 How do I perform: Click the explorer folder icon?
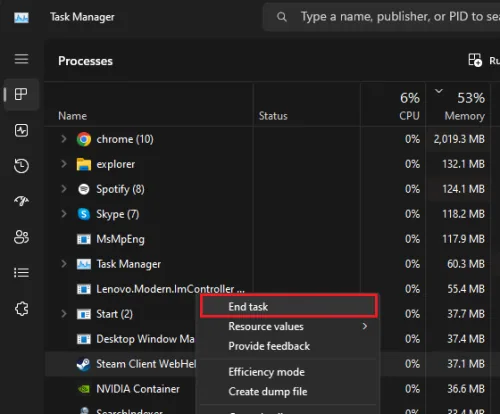[84, 164]
